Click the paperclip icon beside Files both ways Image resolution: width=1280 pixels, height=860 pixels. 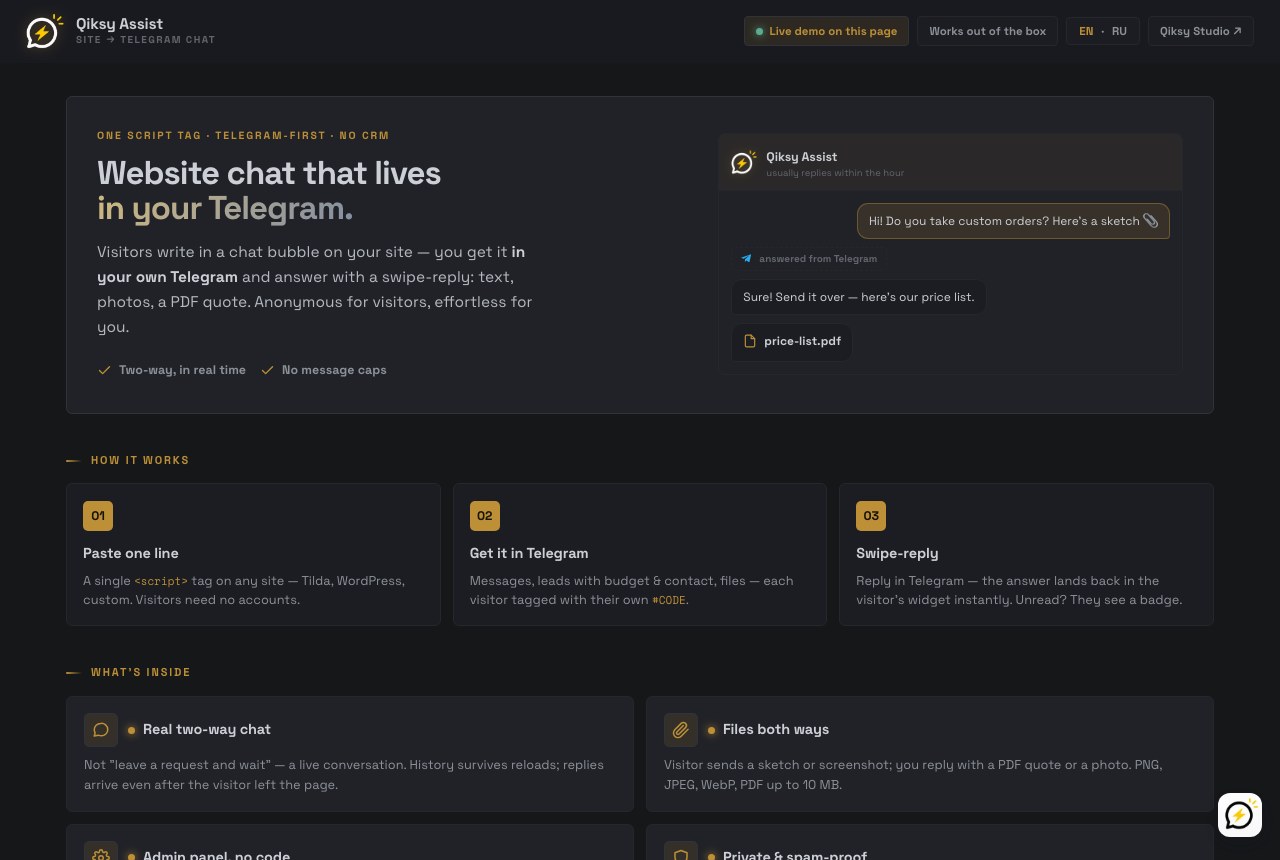point(681,730)
